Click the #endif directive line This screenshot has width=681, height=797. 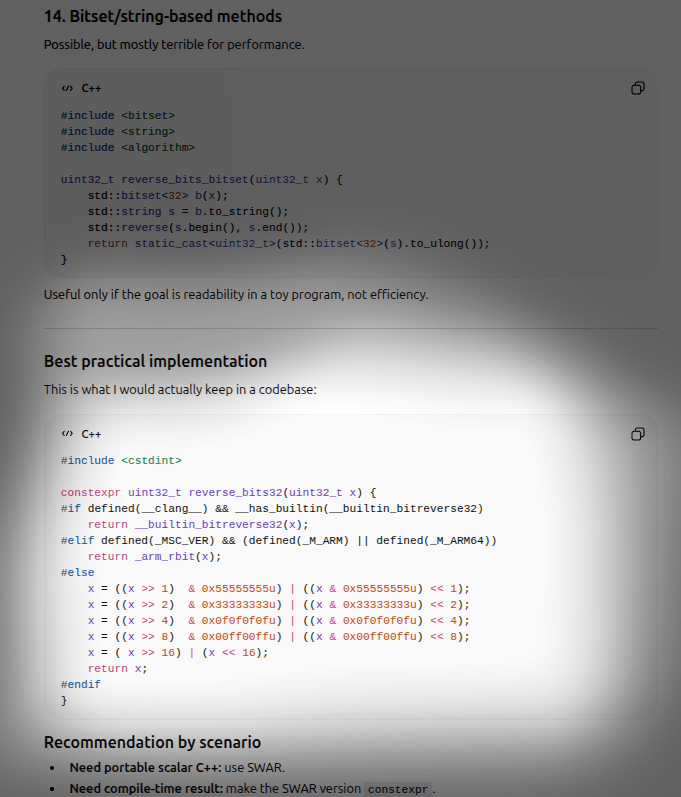click(80, 684)
